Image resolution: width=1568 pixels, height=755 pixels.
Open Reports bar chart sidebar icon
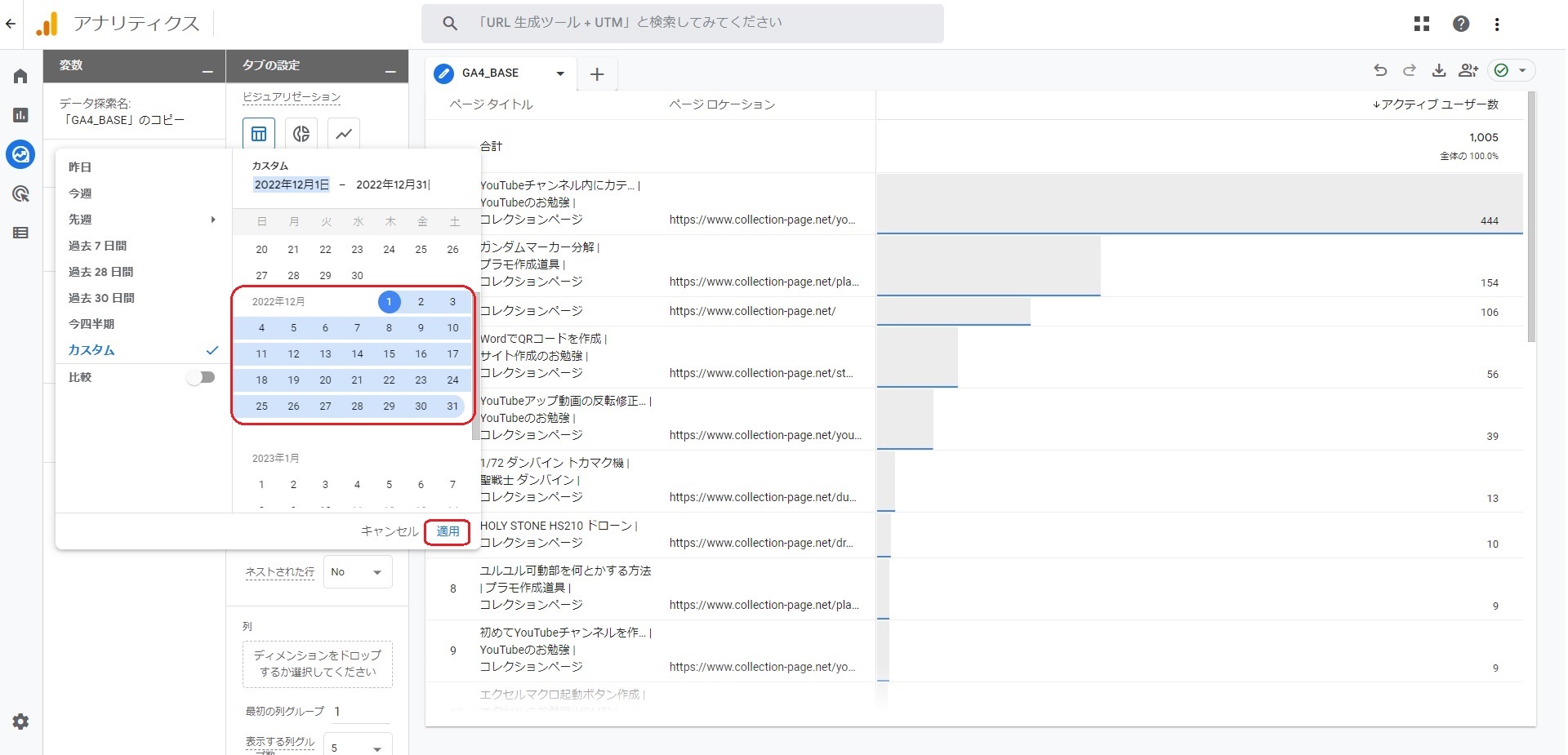coord(20,115)
